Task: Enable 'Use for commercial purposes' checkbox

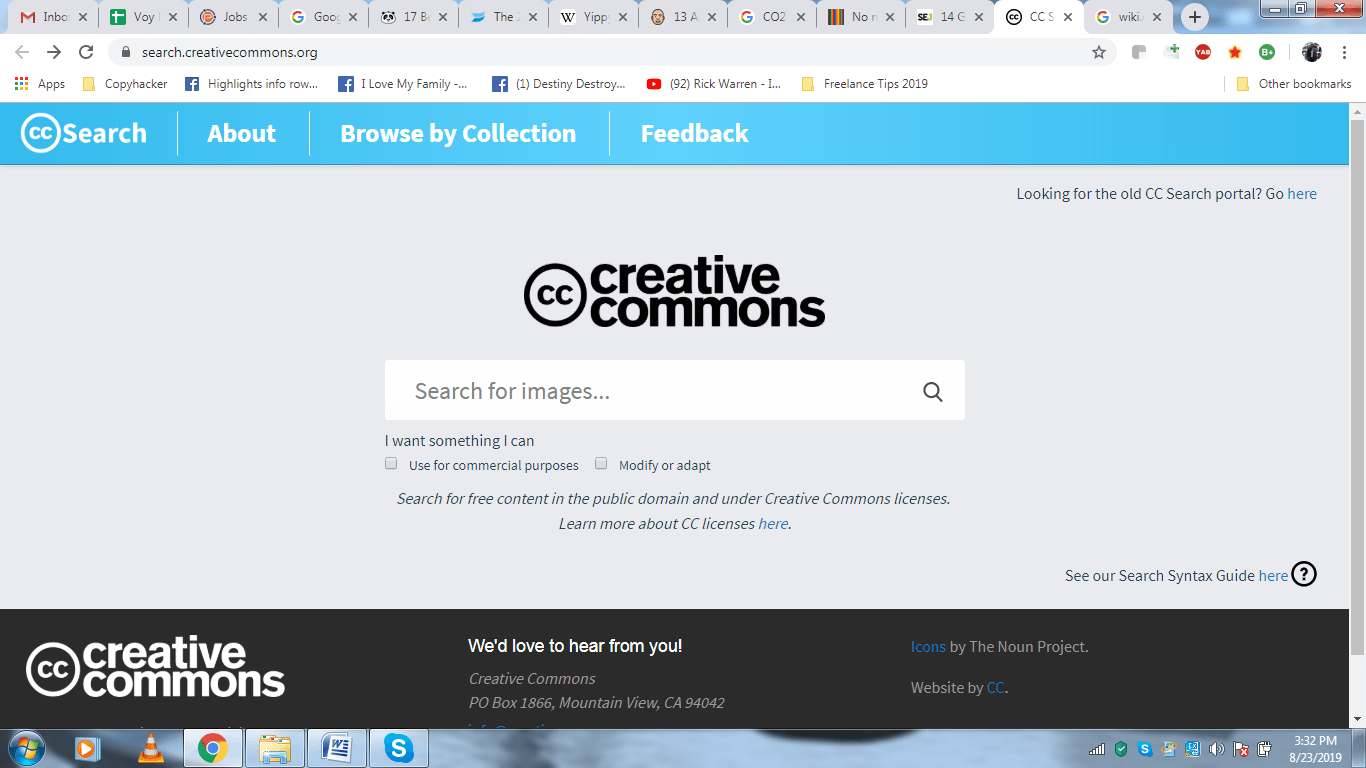Action: pyautogui.click(x=391, y=463)
